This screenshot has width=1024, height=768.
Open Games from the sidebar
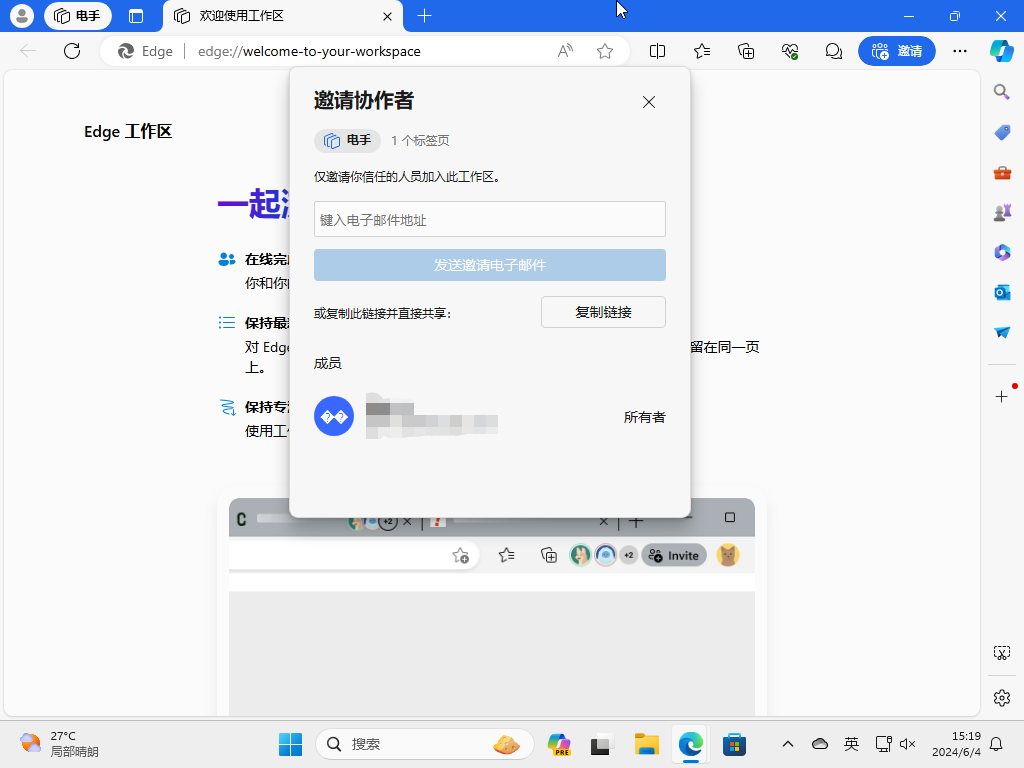(x=1002, y=211)
